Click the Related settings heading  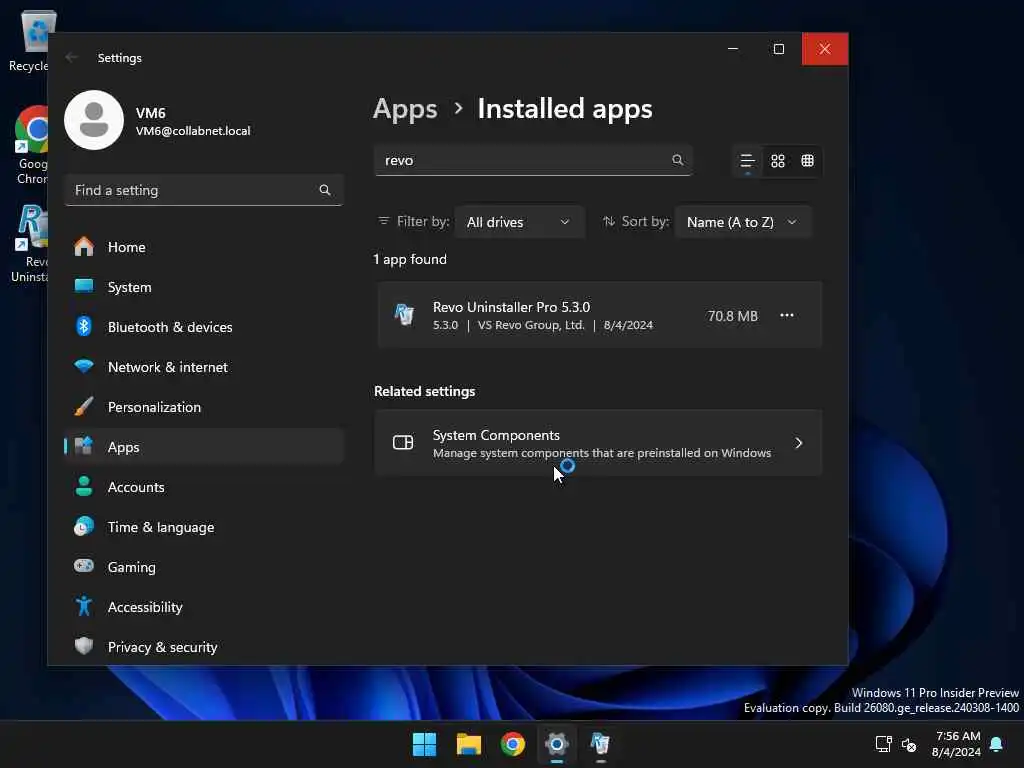[424, 391]
